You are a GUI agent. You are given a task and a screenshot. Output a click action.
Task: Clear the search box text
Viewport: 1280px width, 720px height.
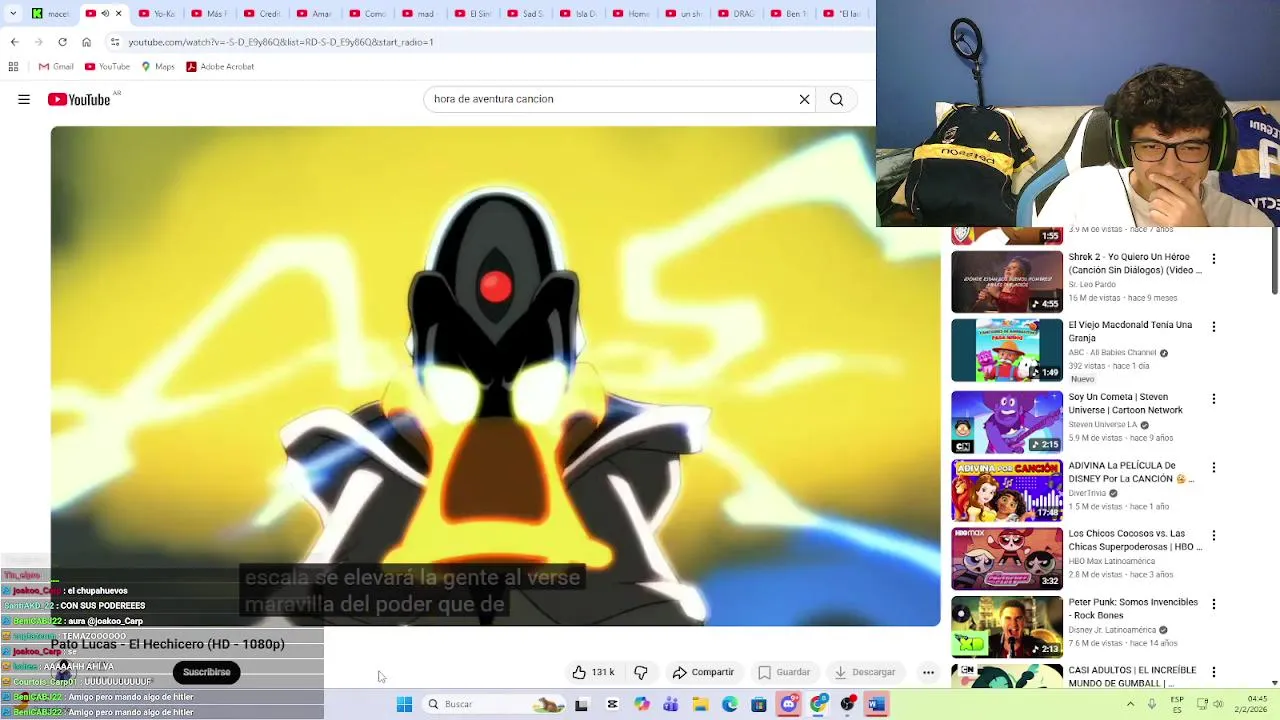click(804, 99)
